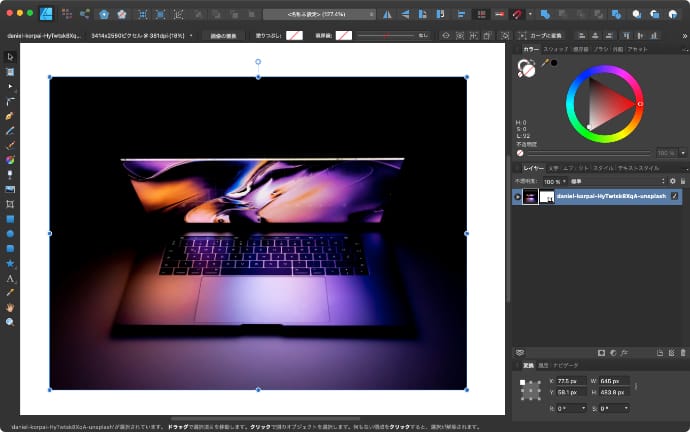690x432 pixels.
Task: Toggle the magnet snapping button
Action: coord(518,15)
